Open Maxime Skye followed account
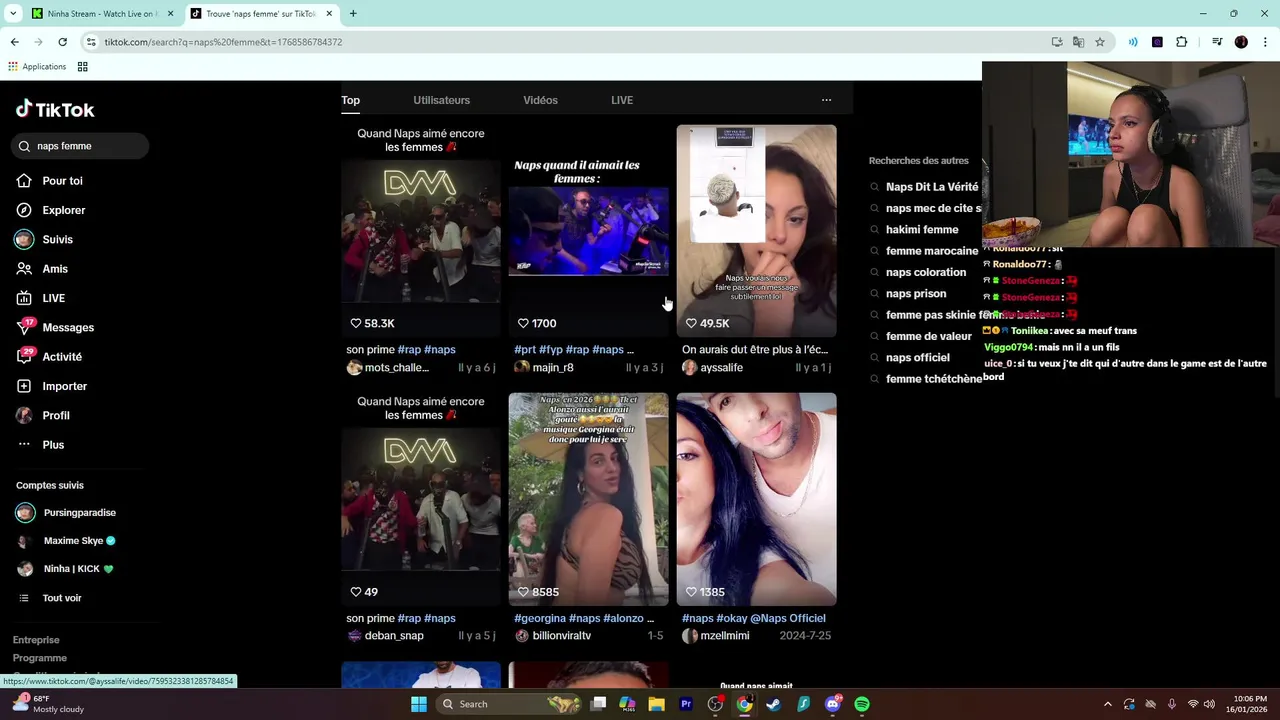This screenshot has width=1280, height=720. (66, 541)
